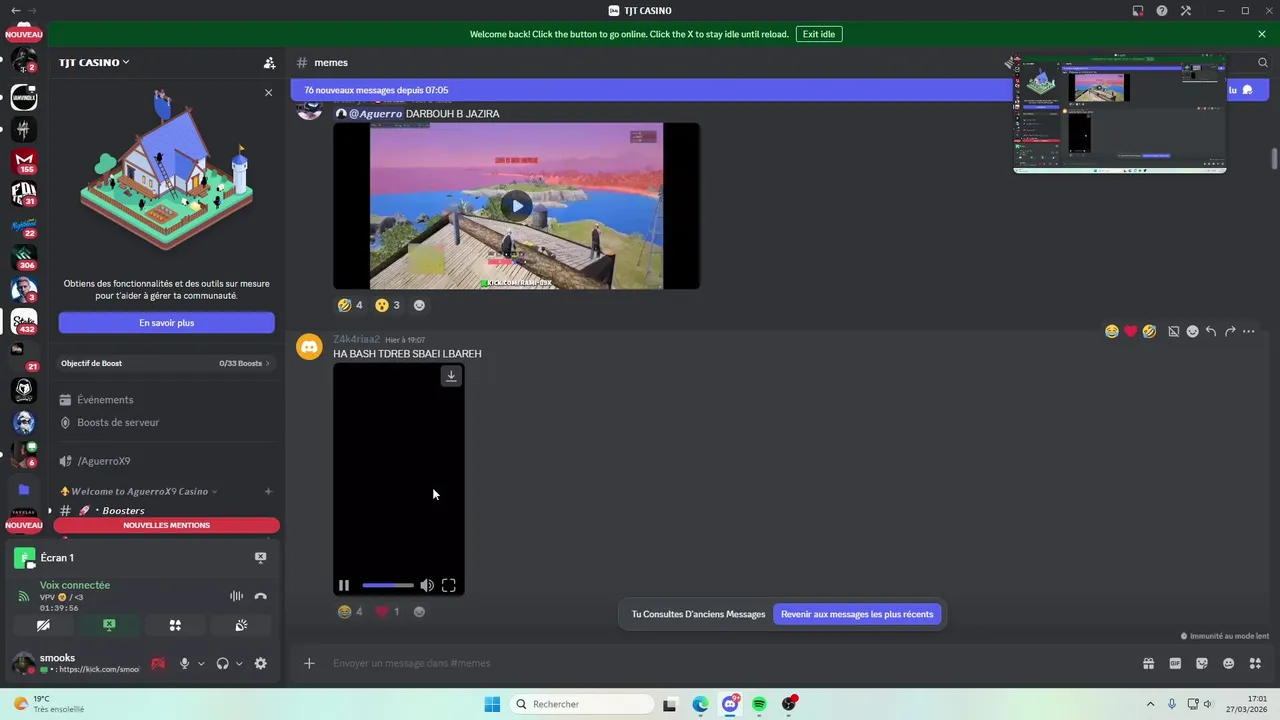
Task: Collapse the Welcome to AguerroX9 Casino category
Action: click(139, 491)
